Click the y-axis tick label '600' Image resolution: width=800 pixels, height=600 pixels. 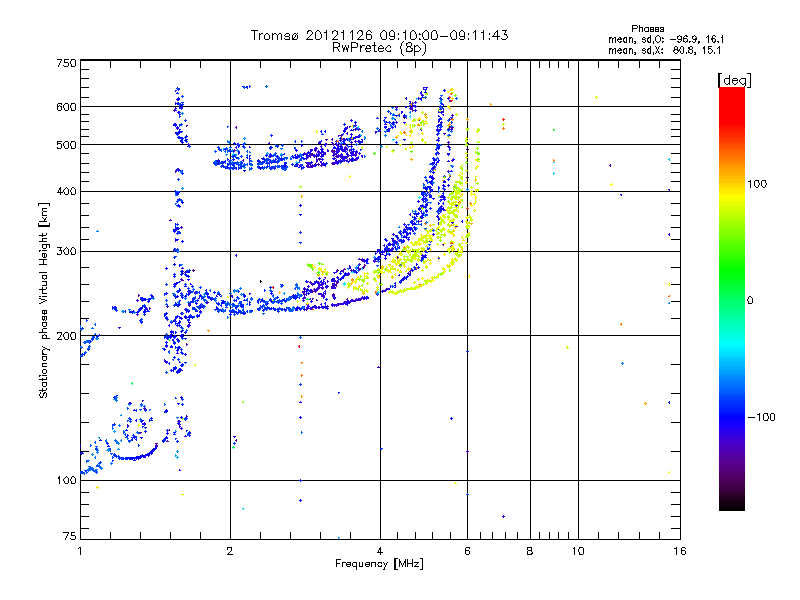tap(66, 107)
